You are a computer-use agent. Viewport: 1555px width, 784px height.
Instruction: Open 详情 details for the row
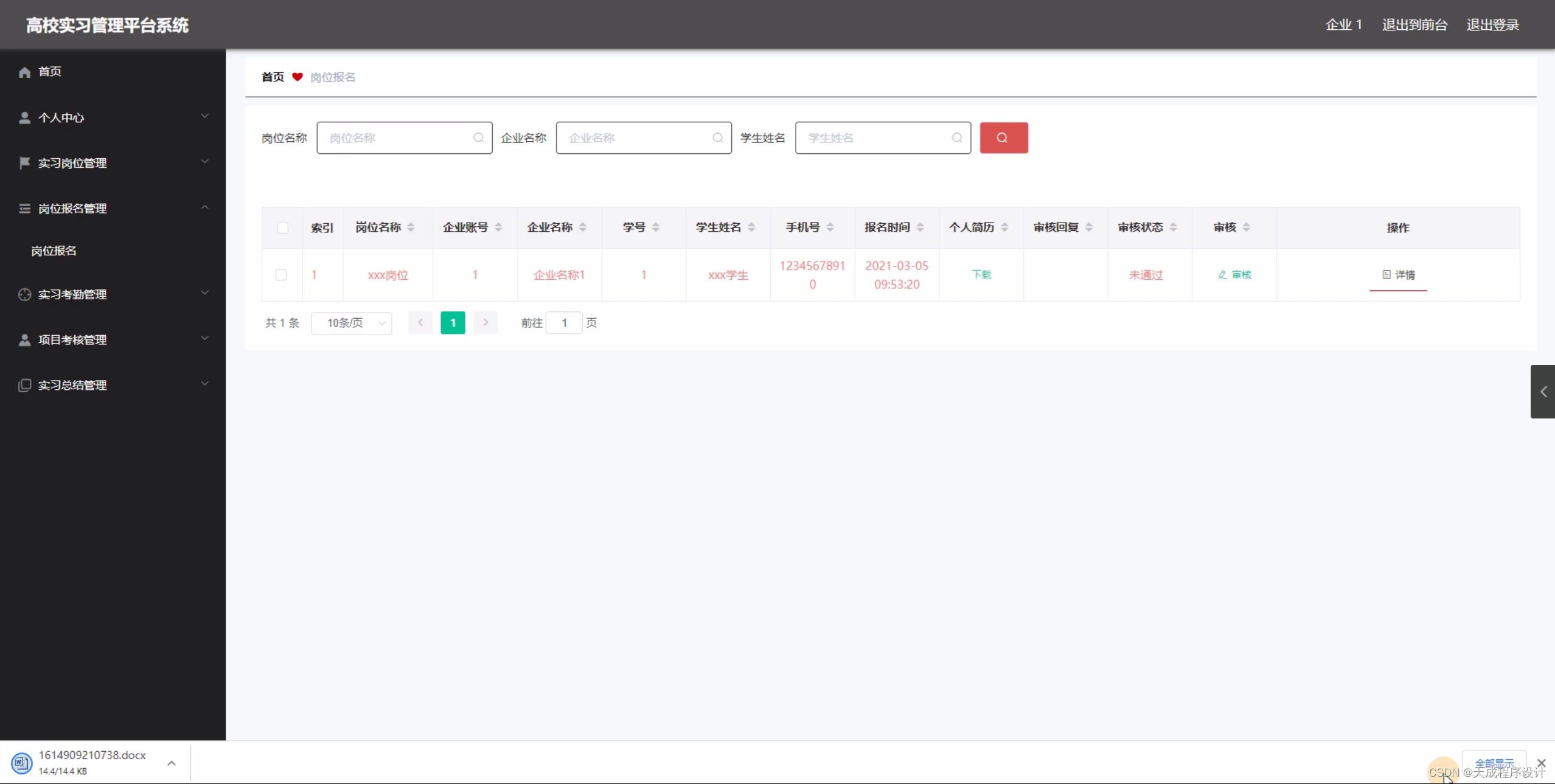(1398, 275)
